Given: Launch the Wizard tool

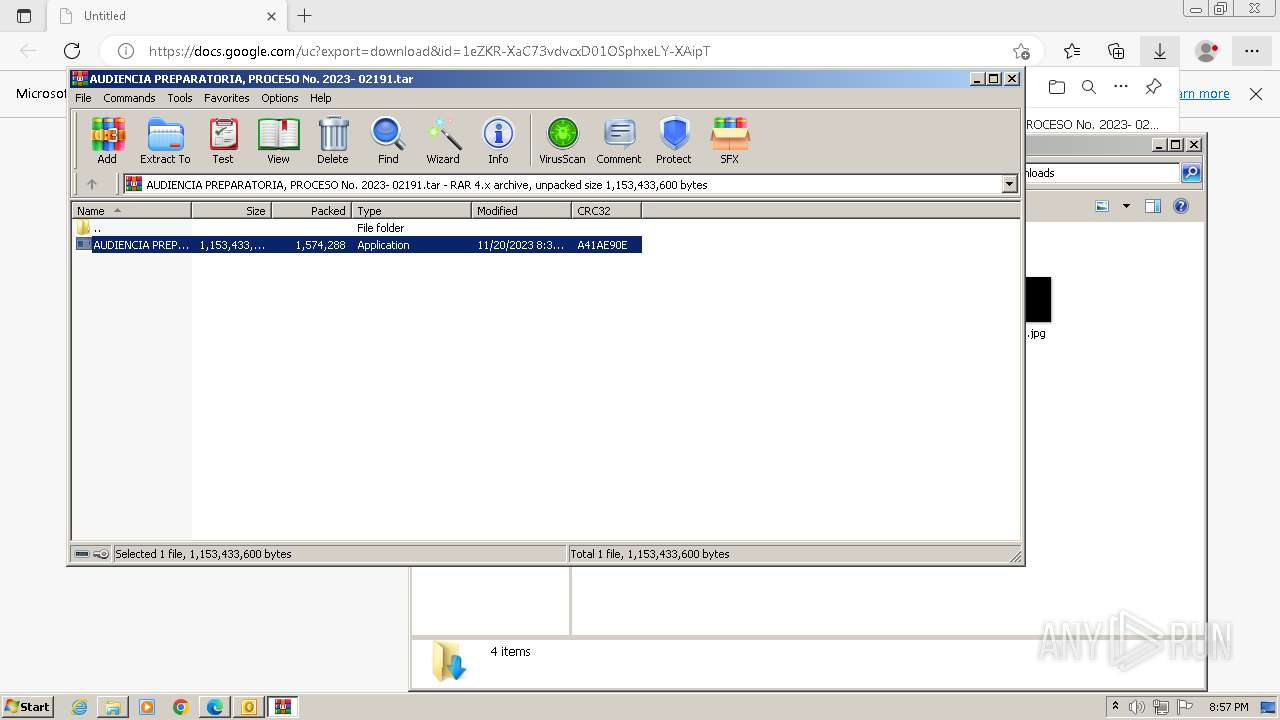Looking at the screenshot, I should coord(443,141).
